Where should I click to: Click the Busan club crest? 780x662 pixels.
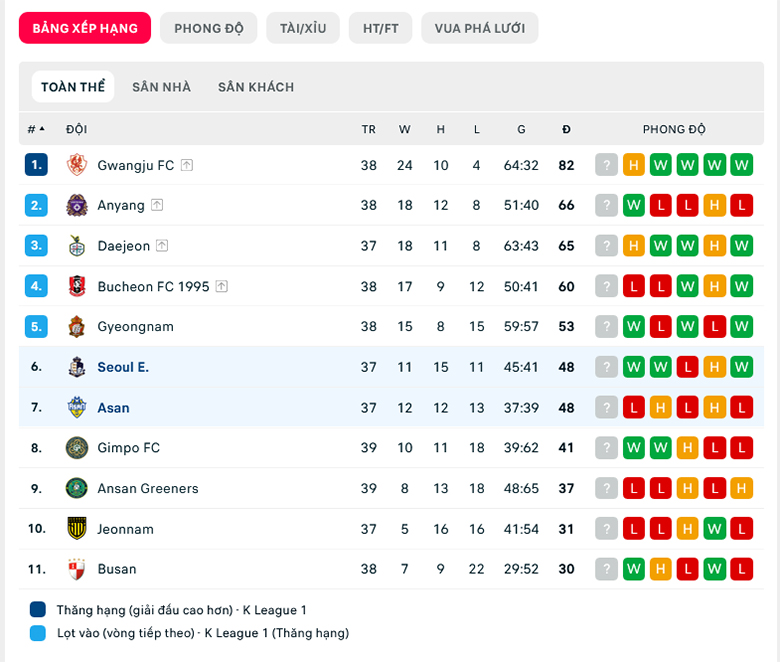click(x=77, y=569)
